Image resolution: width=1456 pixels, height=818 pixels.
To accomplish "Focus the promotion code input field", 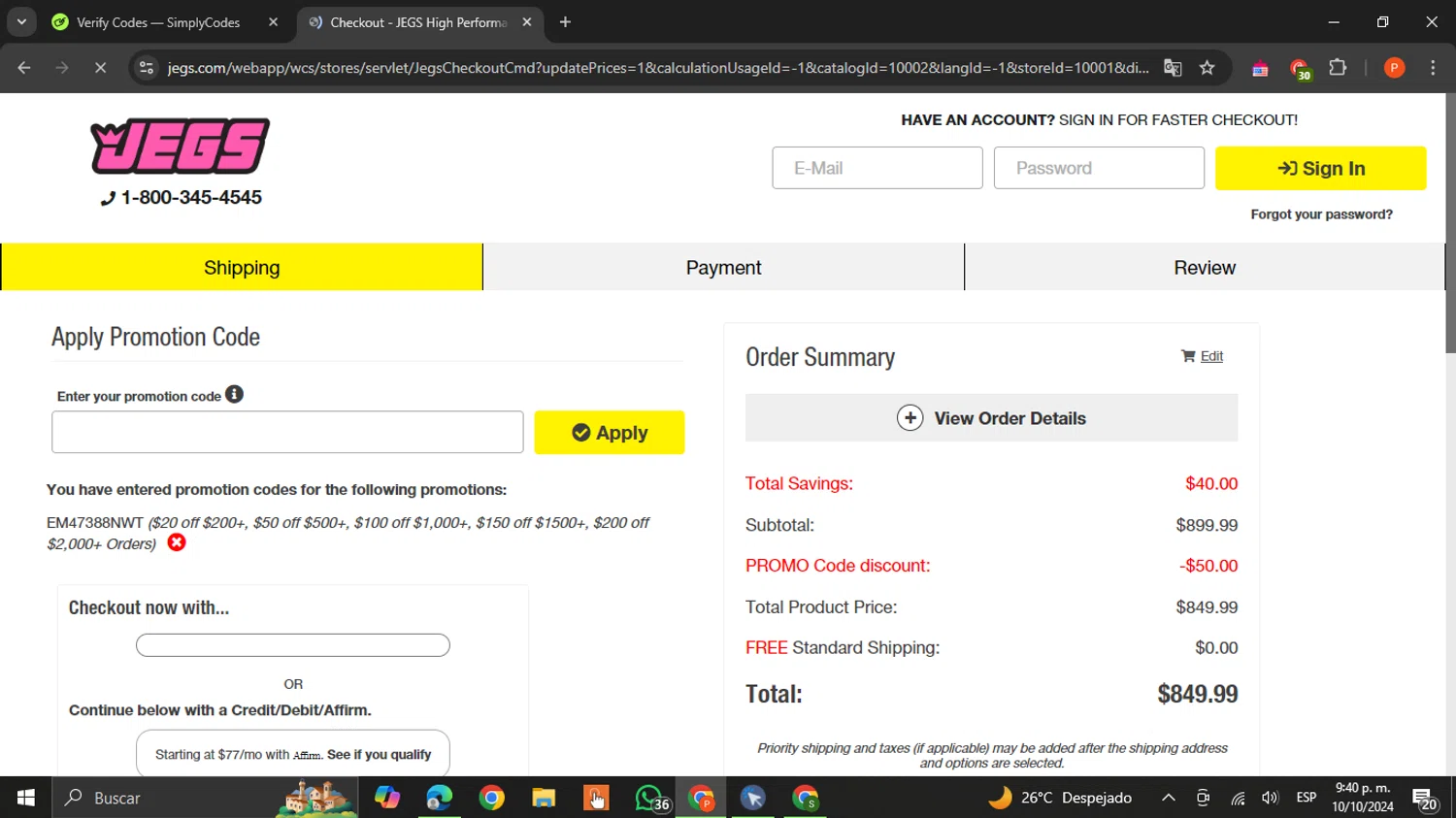I will pos(287,432).
